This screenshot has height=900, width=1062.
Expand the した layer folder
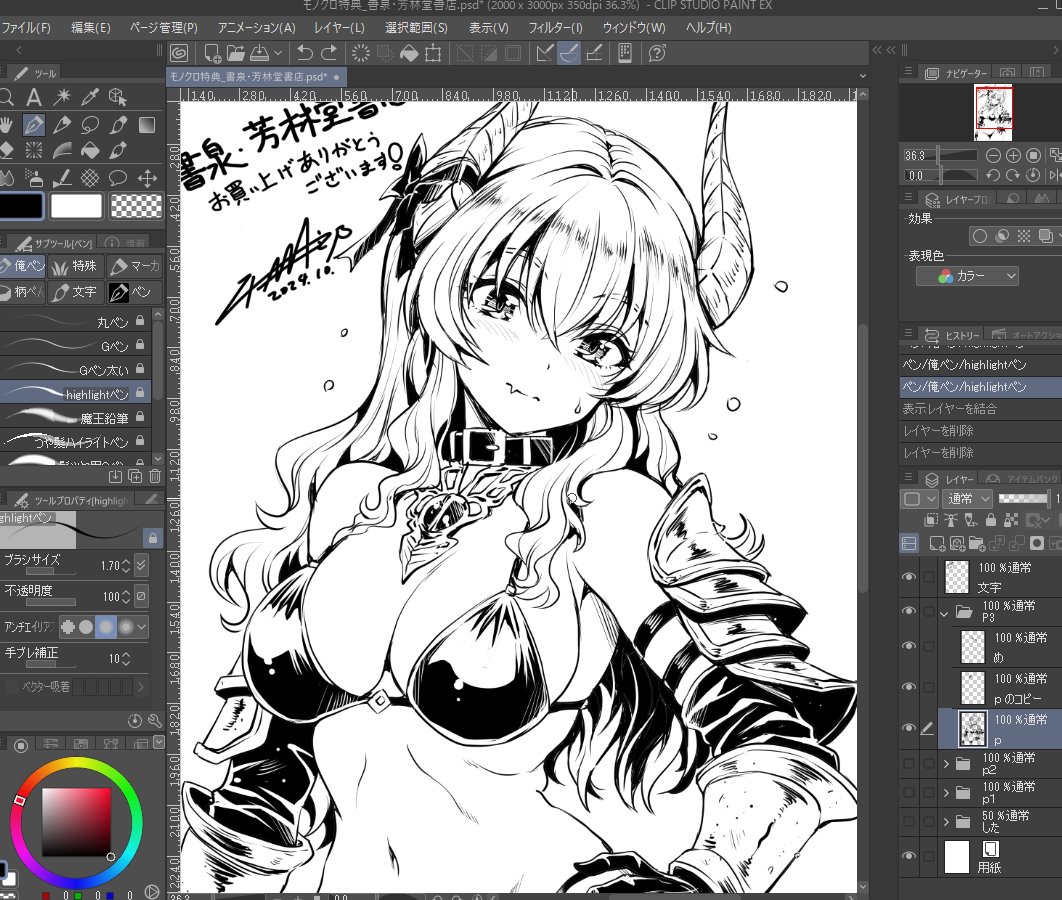(x=946, y=821)
